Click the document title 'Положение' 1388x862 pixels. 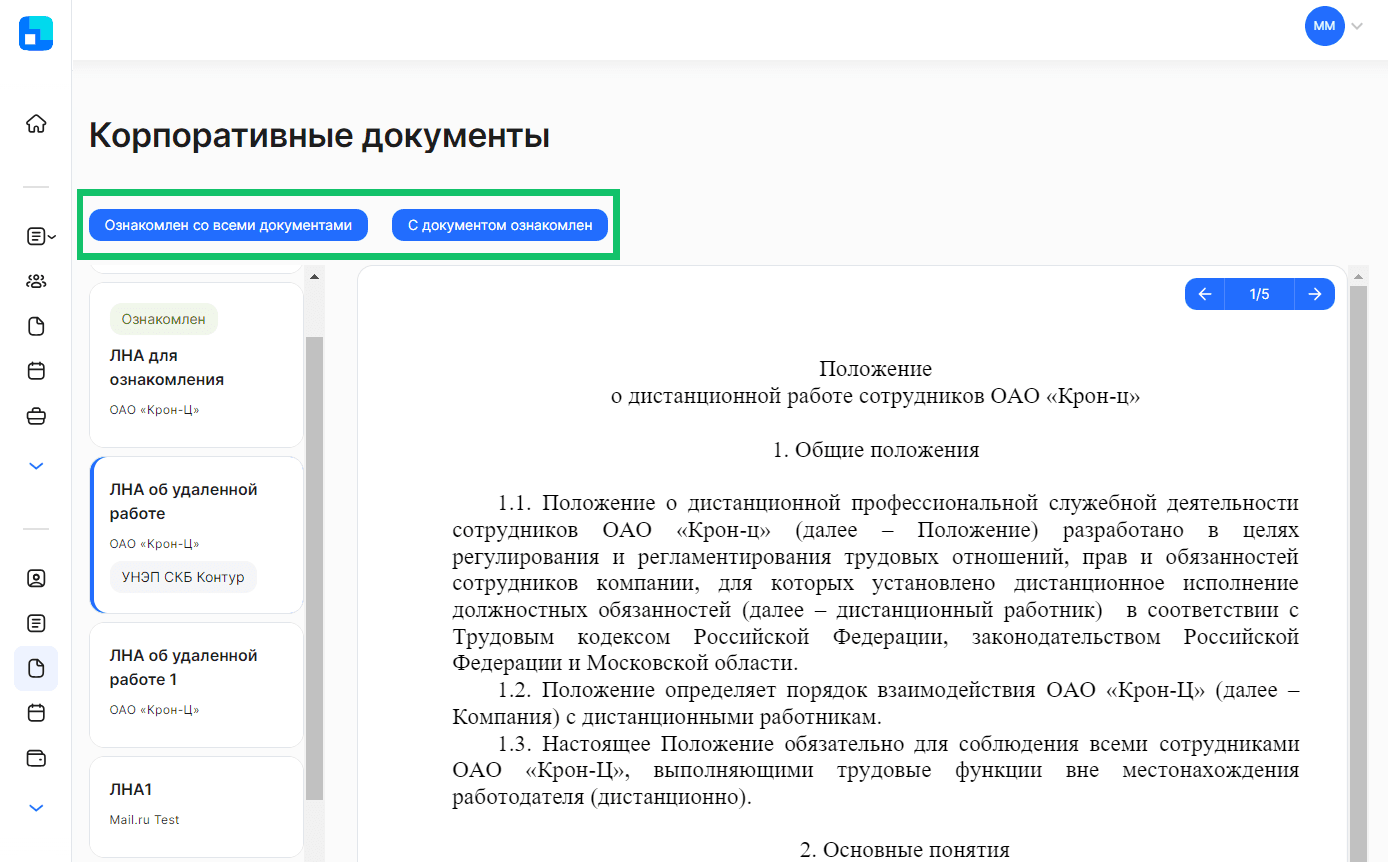pyautogui.click(x=876, y=370)
